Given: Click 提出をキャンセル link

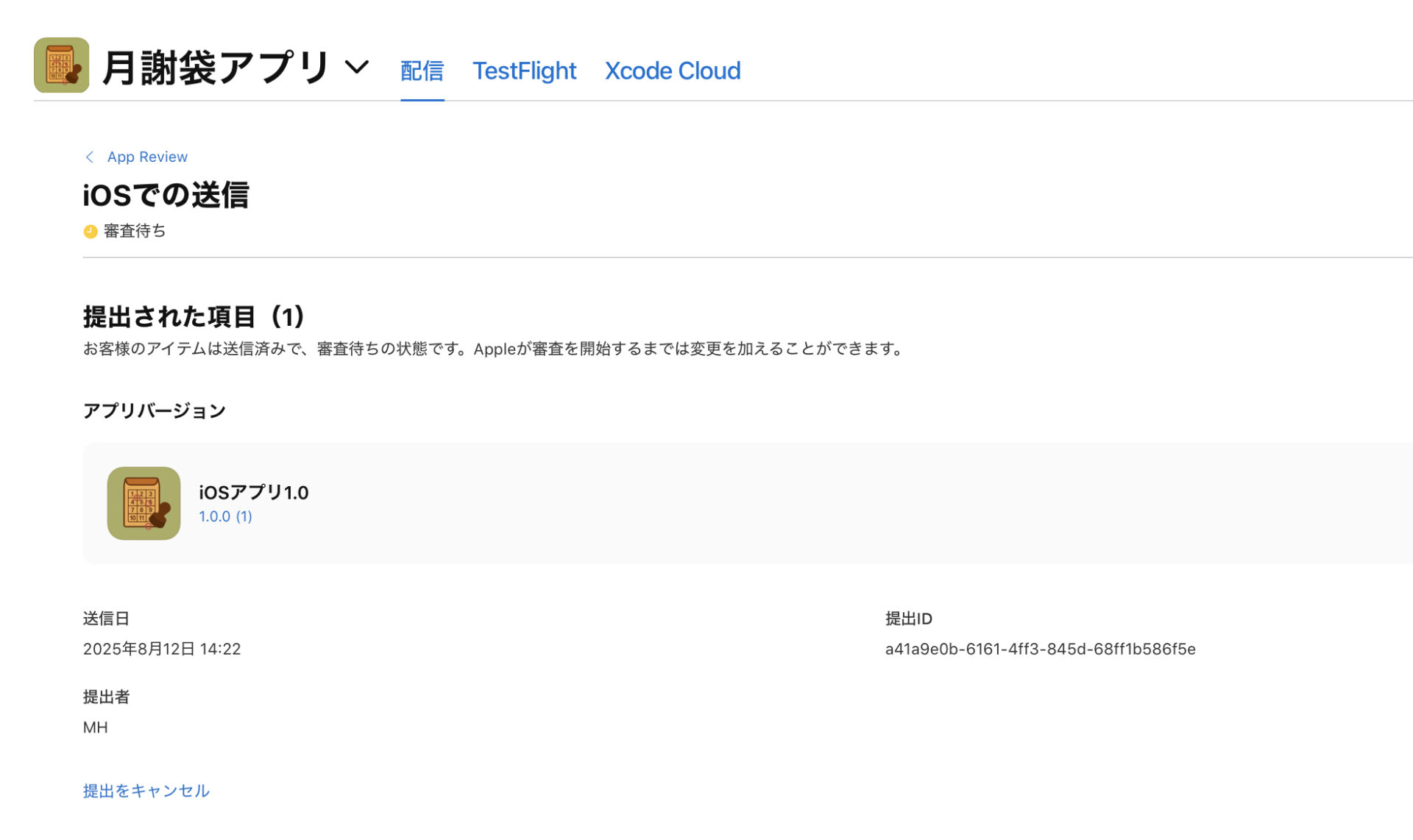Looking at the screenshot, I should 146,791.
